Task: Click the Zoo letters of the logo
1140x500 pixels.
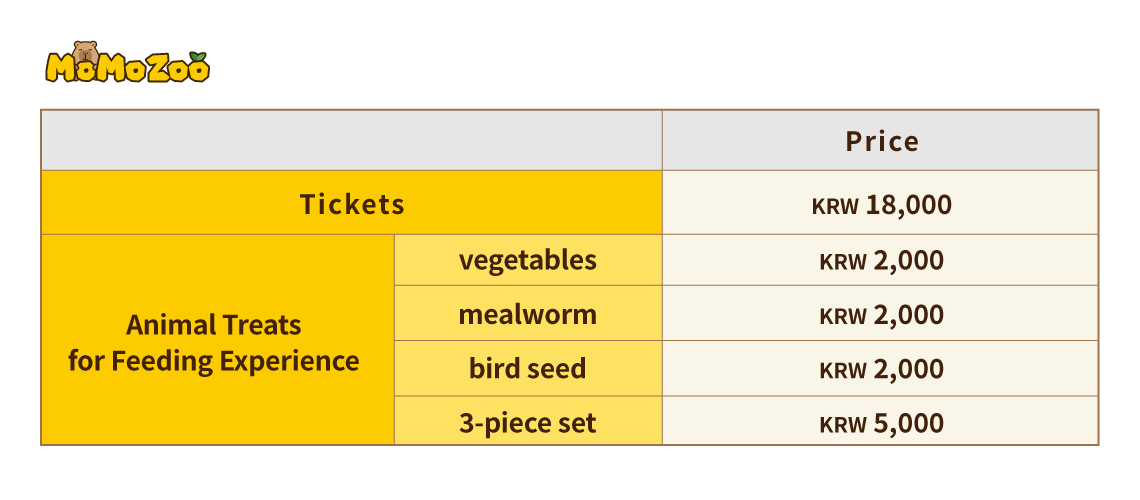Action: point(176,67)
